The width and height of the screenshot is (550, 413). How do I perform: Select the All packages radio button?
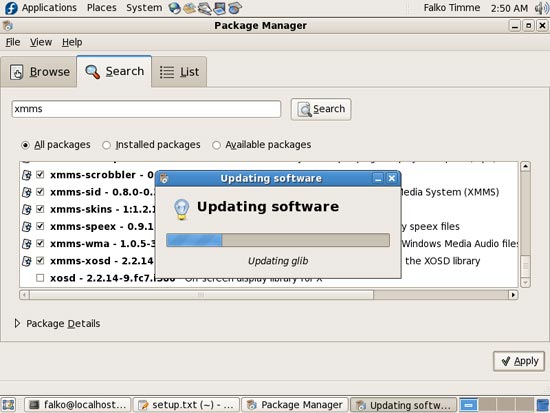click(x=25, y=145)
